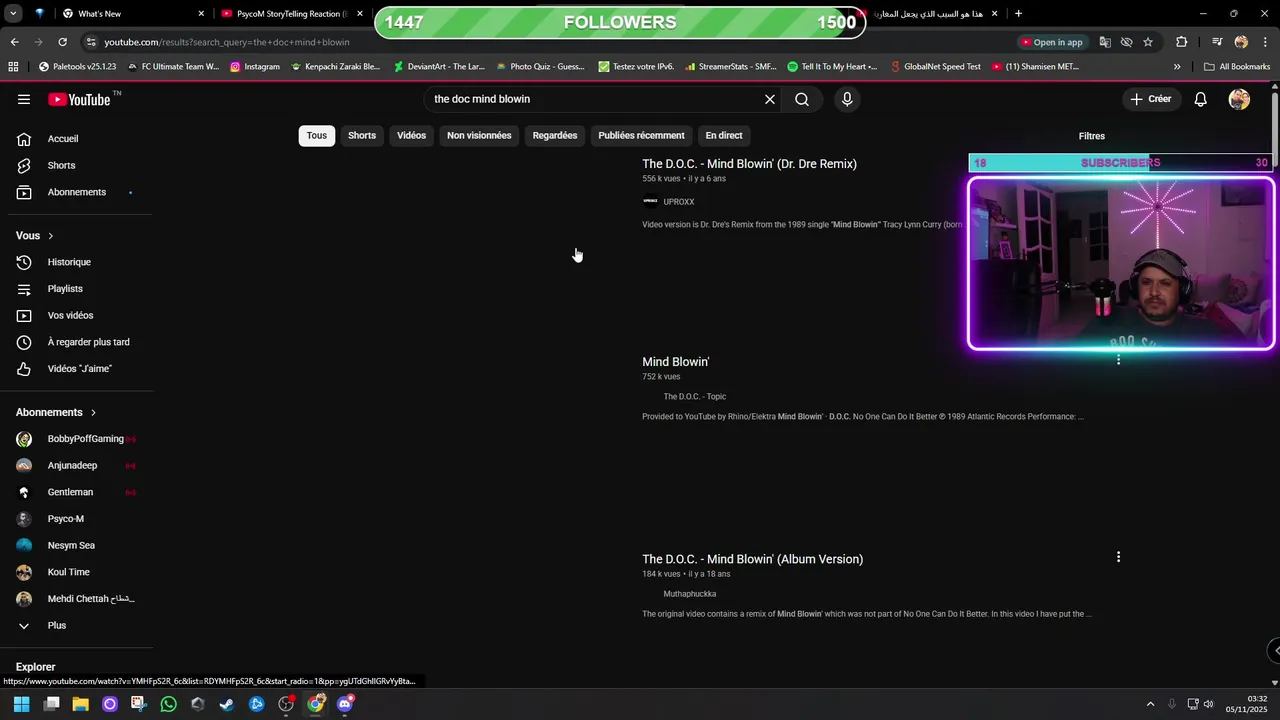The image size is (1280, 720).
Task: Click the translate page icon
Action: click(x=1105, y=42)
